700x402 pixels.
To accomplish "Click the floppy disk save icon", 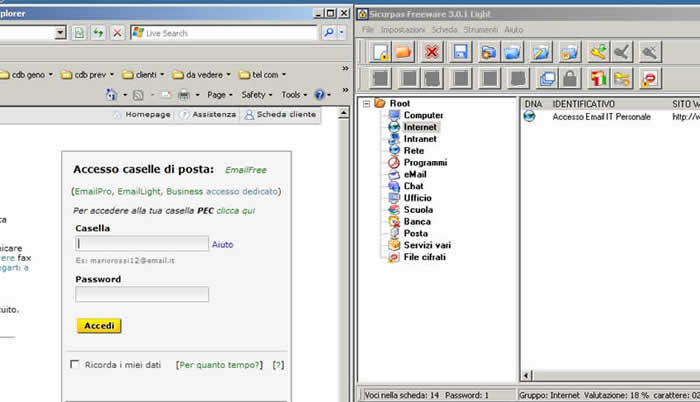I will [460, 51].
